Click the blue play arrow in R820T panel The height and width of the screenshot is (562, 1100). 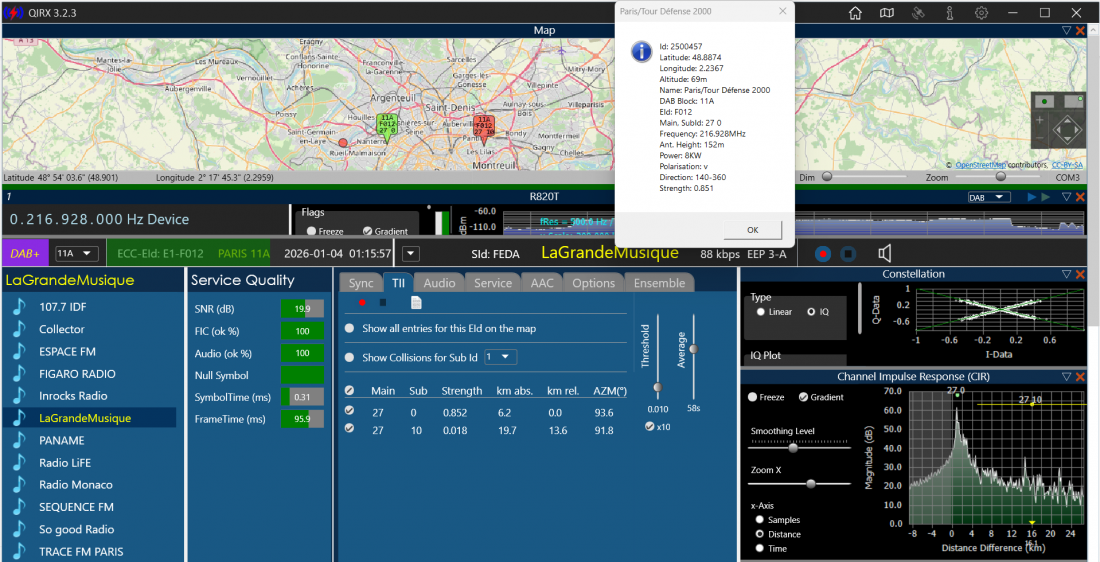click(x=1032, y=197)
